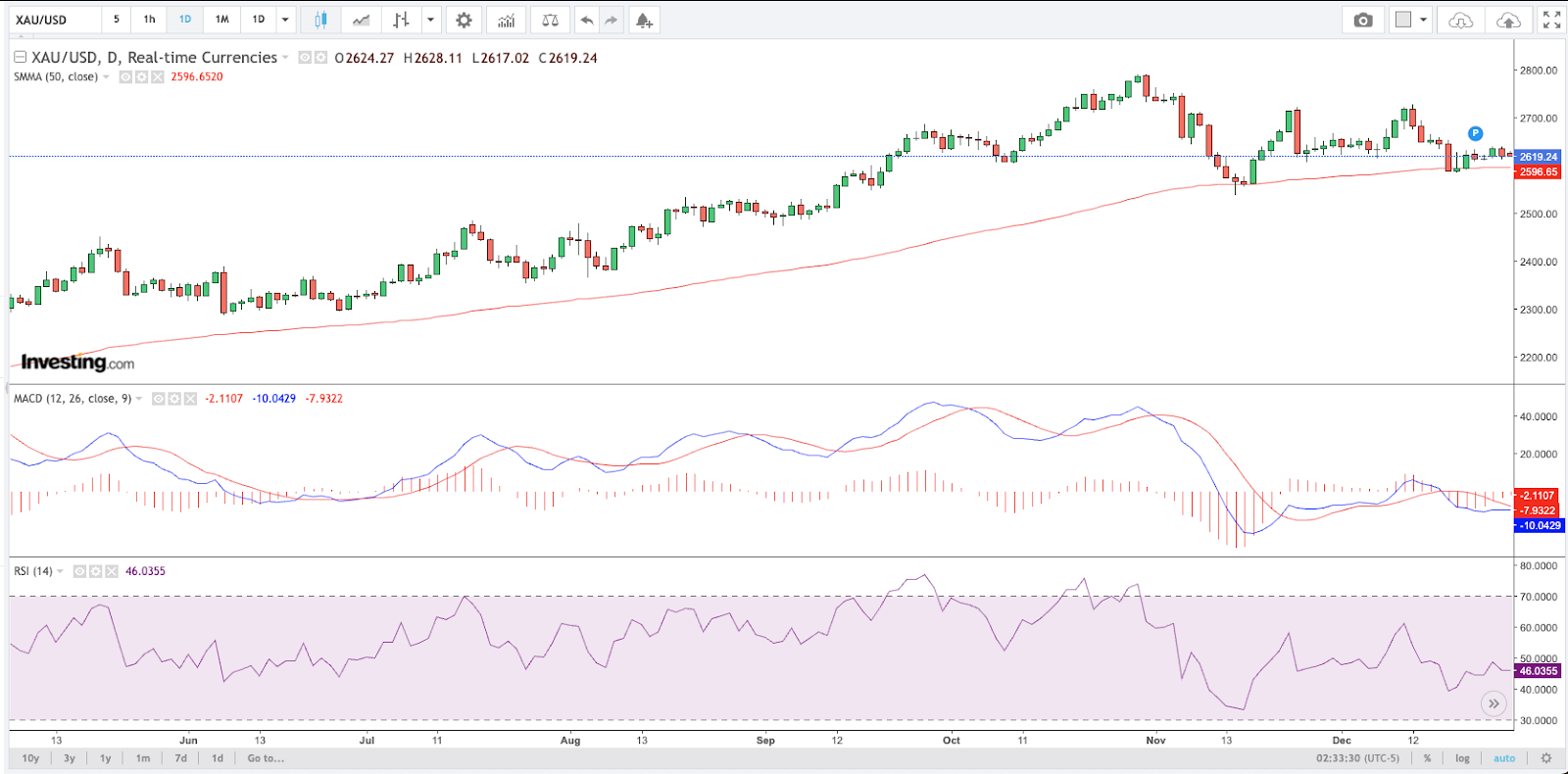
Task: Toggle percent scale at bottom right
Action: pos(1427,758)
